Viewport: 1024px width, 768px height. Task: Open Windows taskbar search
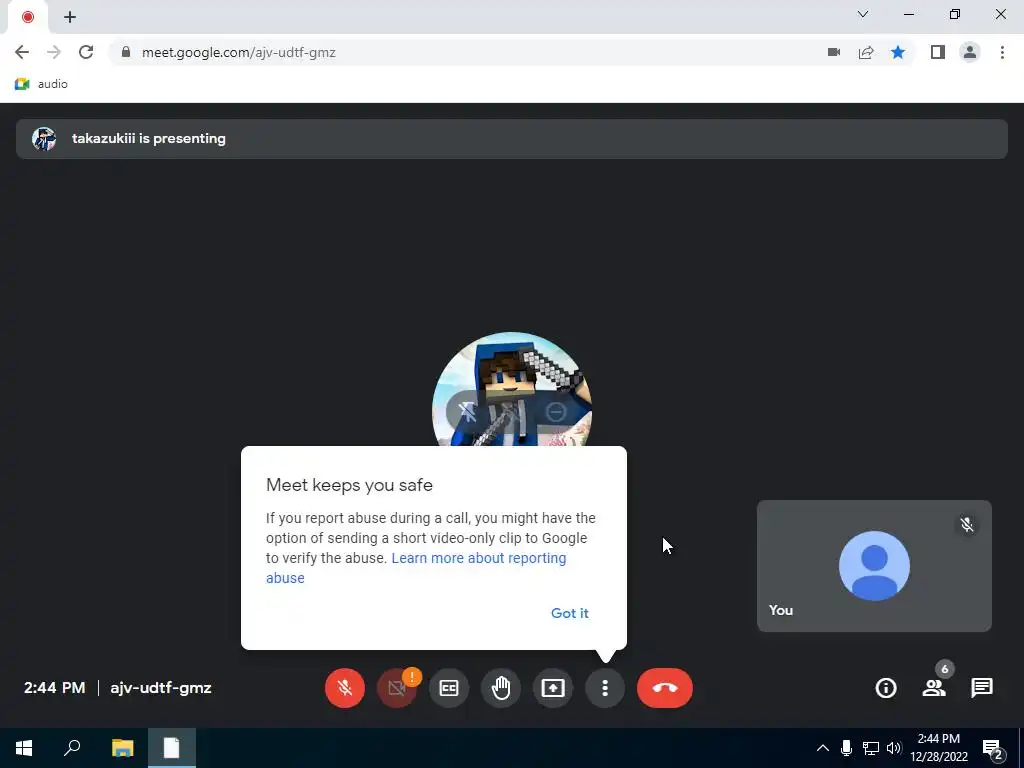(x=72, y=748)
